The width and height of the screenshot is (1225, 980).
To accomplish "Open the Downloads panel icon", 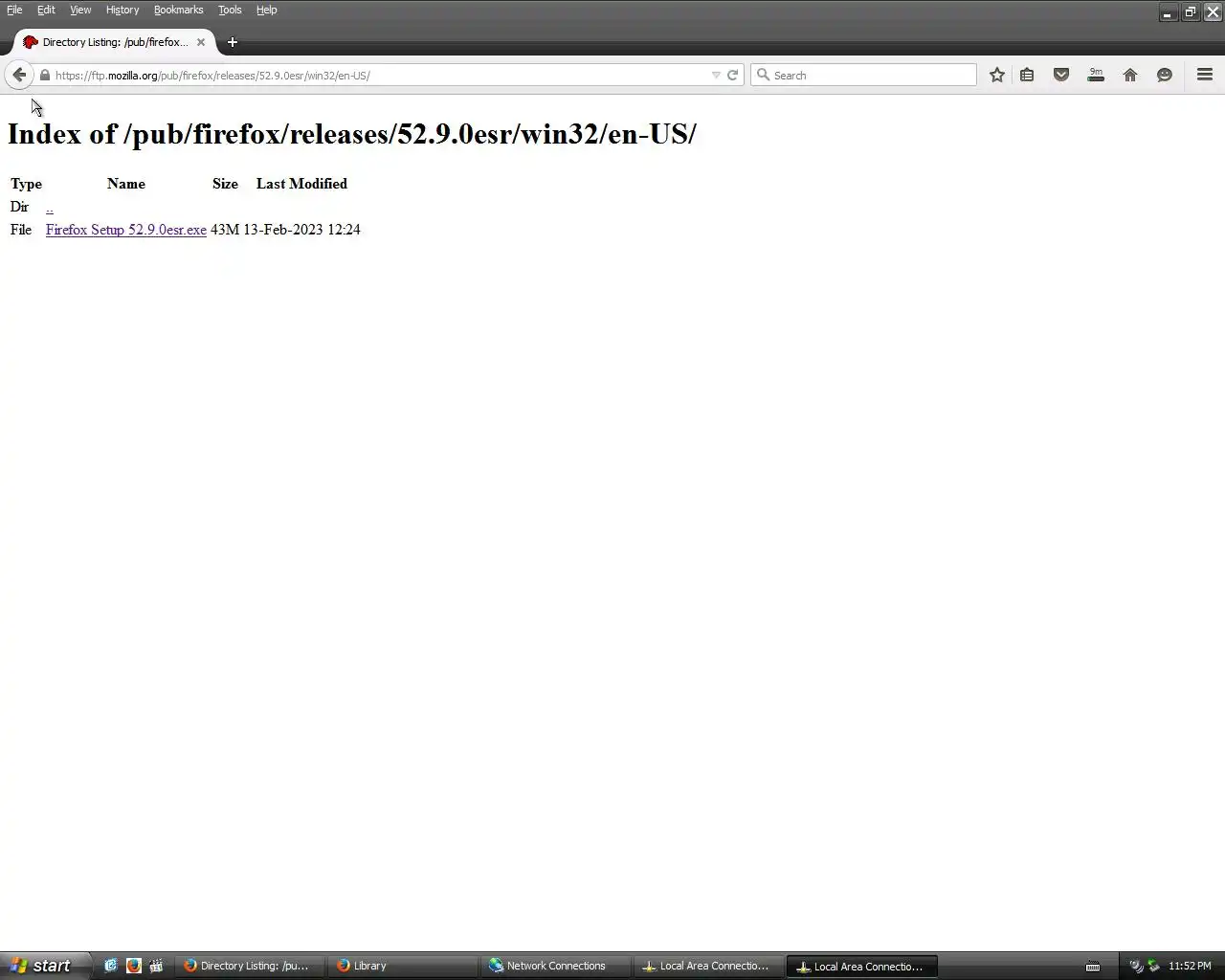I will [1096, 75].
